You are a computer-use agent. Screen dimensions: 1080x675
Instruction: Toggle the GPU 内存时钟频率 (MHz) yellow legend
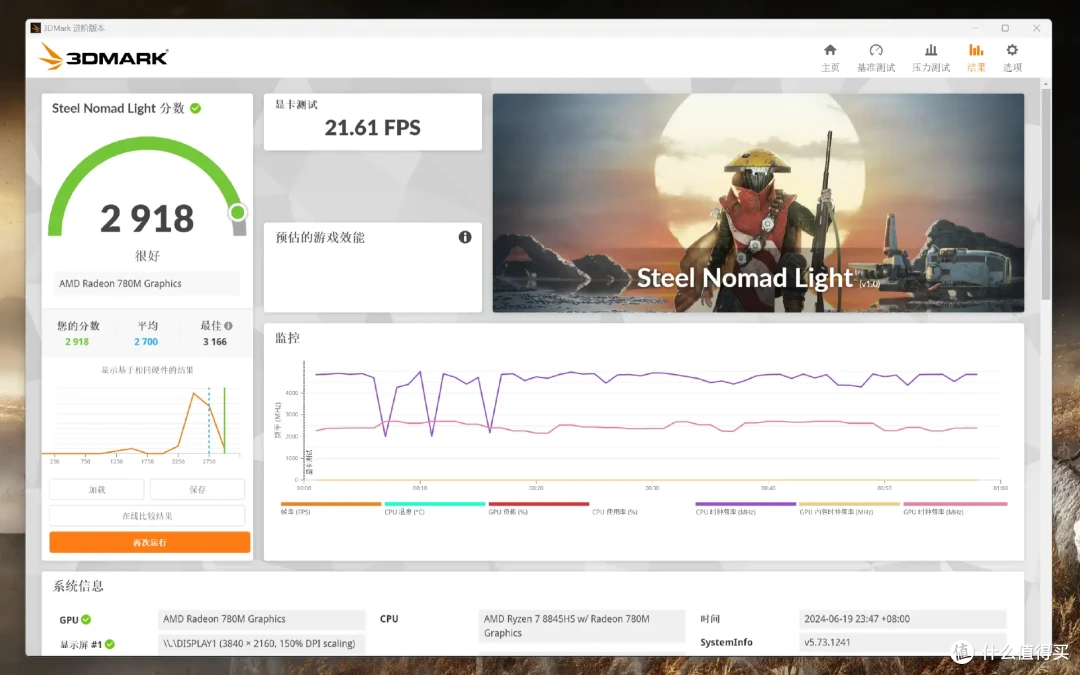[x=849, y=508]
